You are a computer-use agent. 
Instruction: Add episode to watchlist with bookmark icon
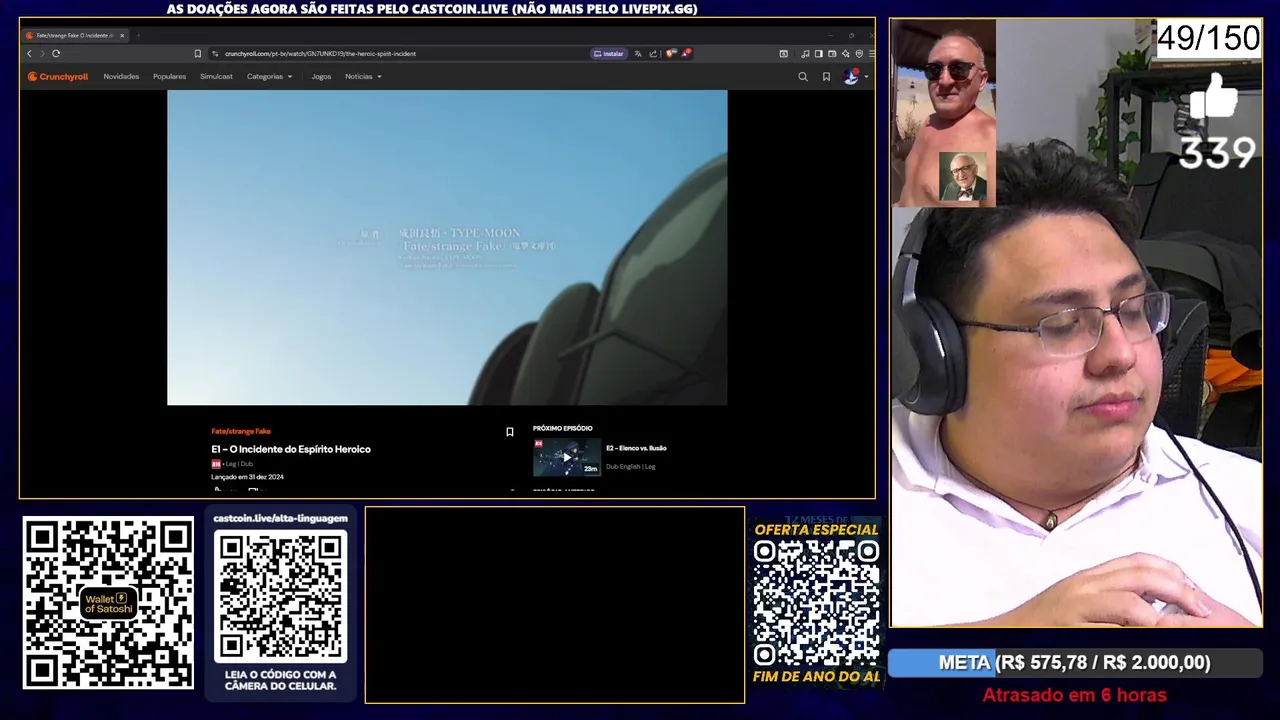pyautogui.click(x=509, y=432)
